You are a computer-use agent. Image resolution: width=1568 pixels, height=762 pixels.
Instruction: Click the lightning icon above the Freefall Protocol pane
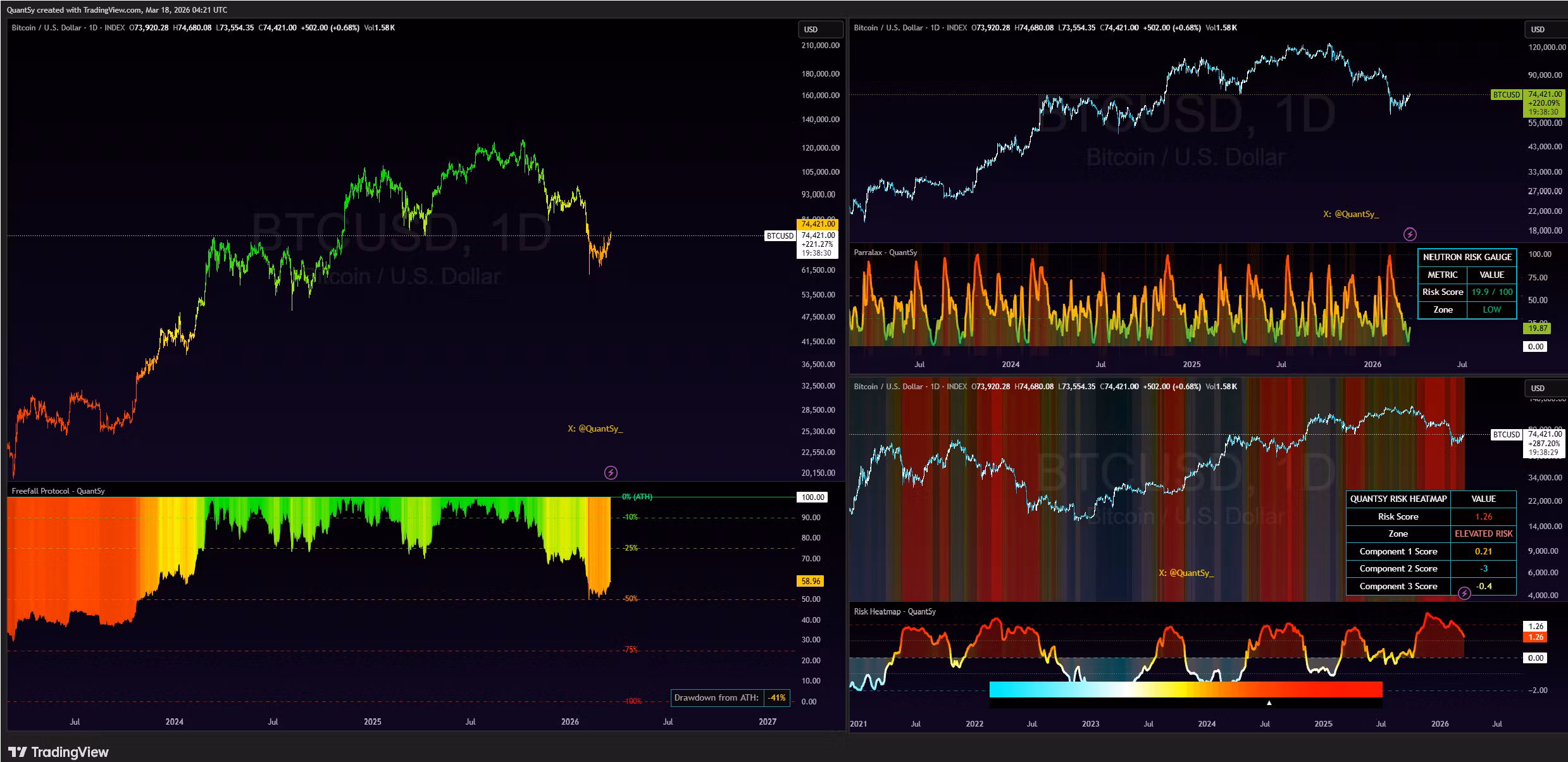tap(611, 472)
